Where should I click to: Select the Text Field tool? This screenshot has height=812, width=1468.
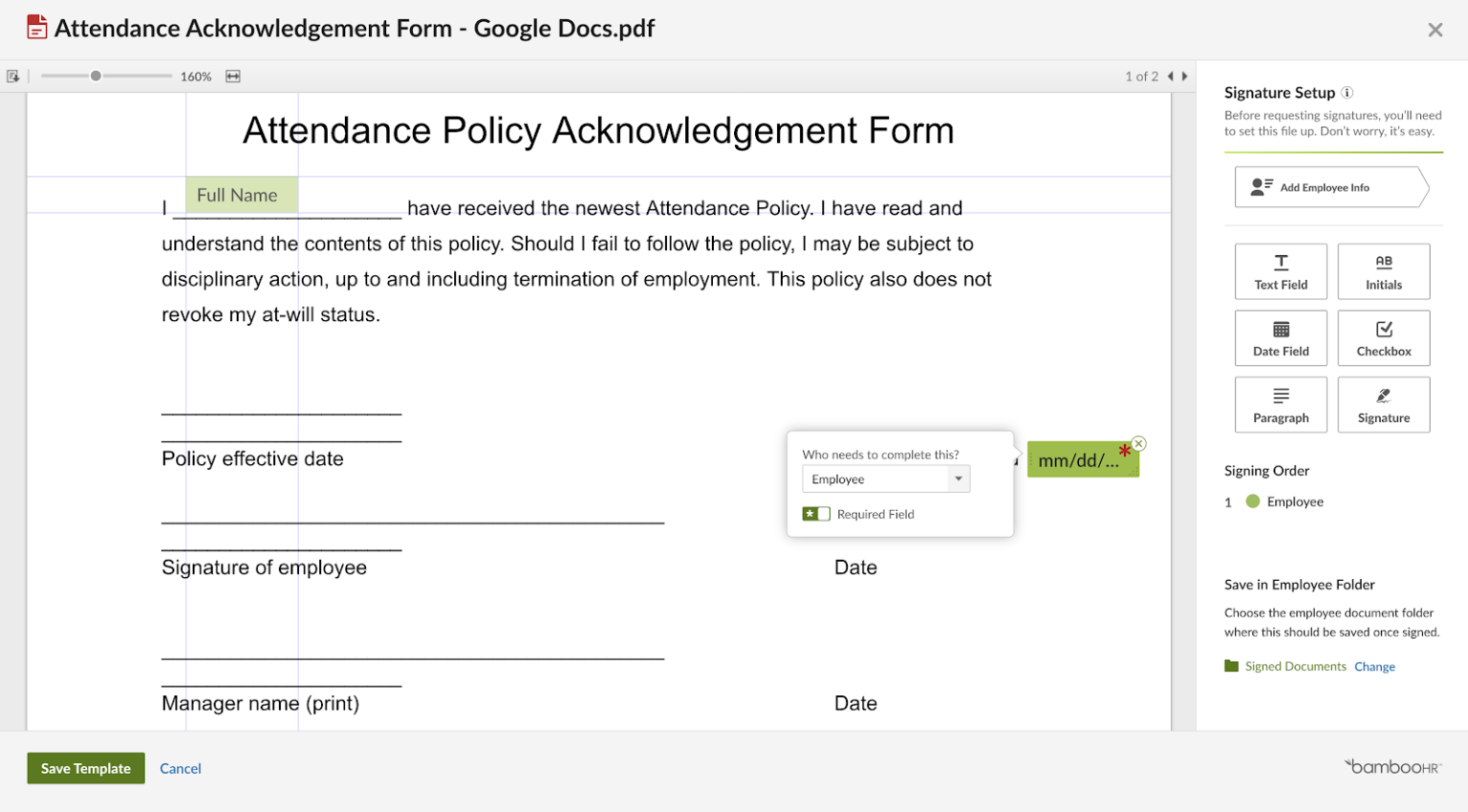pyautogui.click(x=1281, y=271)
